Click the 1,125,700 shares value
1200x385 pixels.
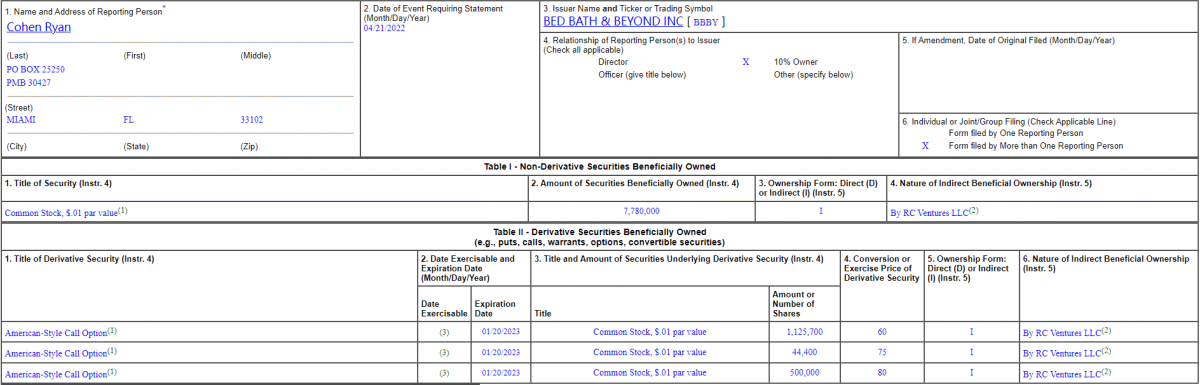(805, 332)
